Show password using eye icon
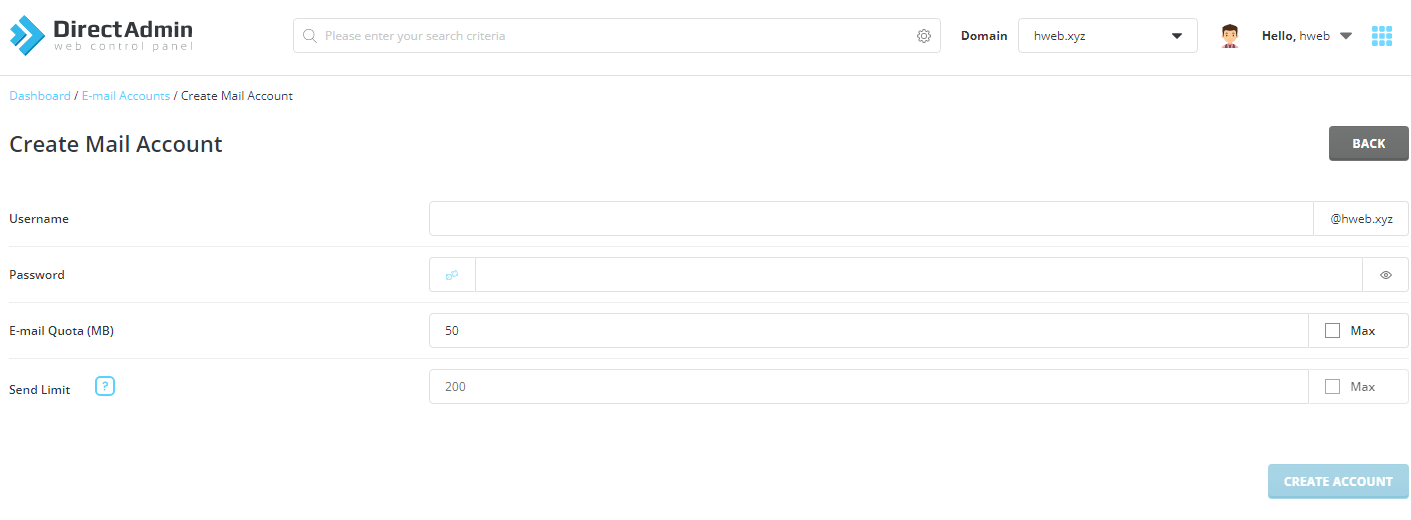The height and width of the screenshot is (520, 1411). [x=1385, y=275]
